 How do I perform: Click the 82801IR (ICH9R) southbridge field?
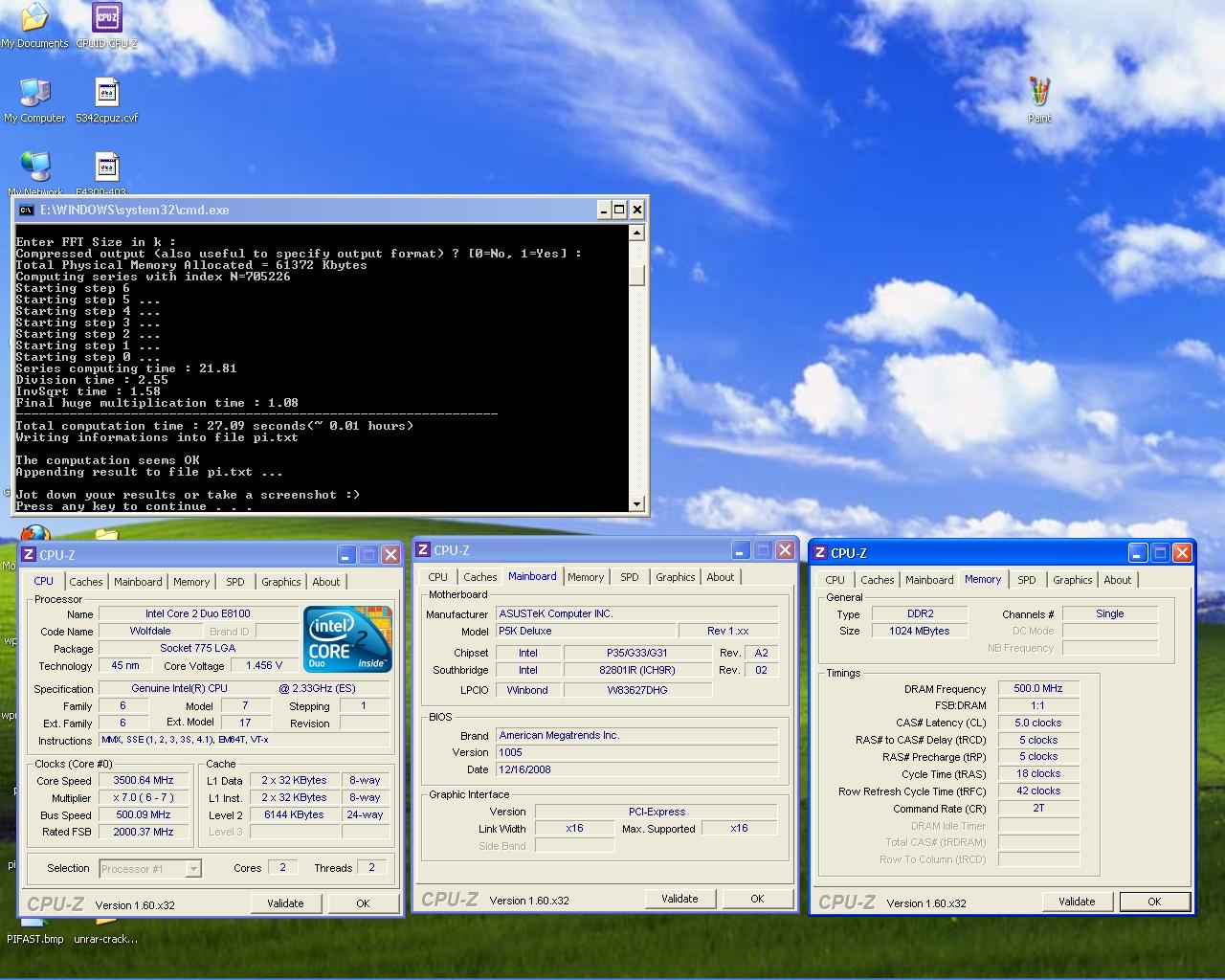tap(637, 670)
